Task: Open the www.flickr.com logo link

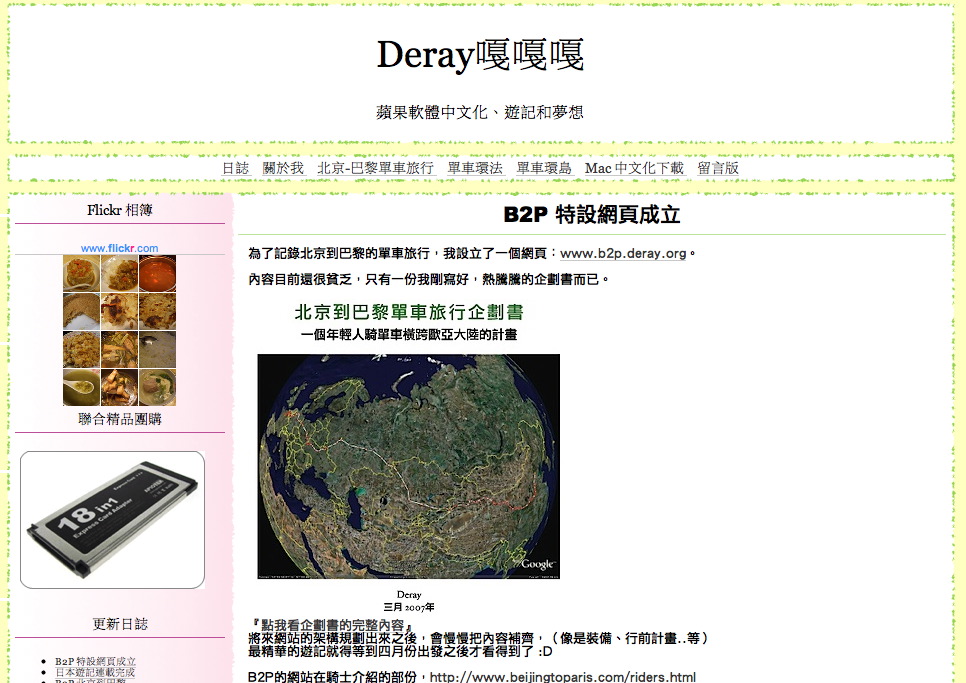Action: pos(119,248)
